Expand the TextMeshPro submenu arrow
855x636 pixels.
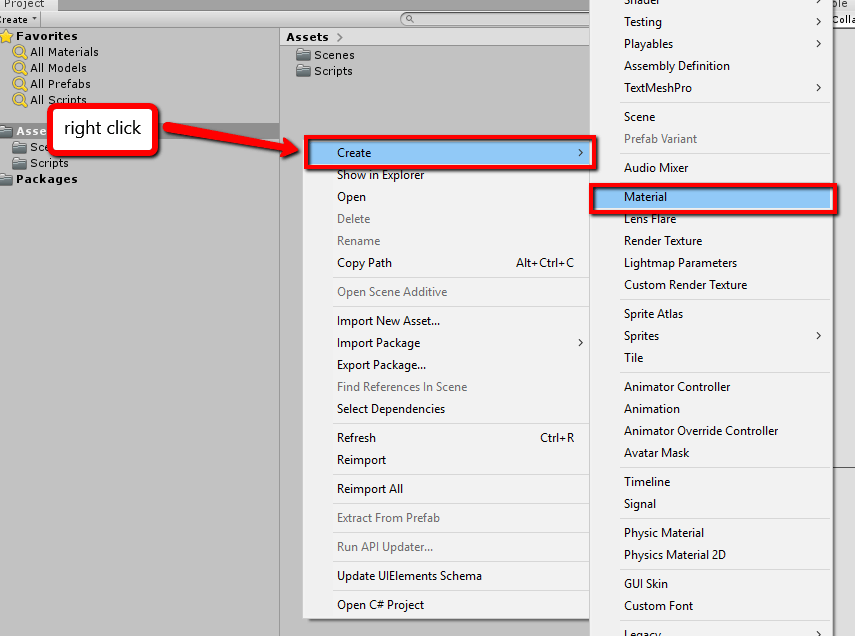coord(818,87)
